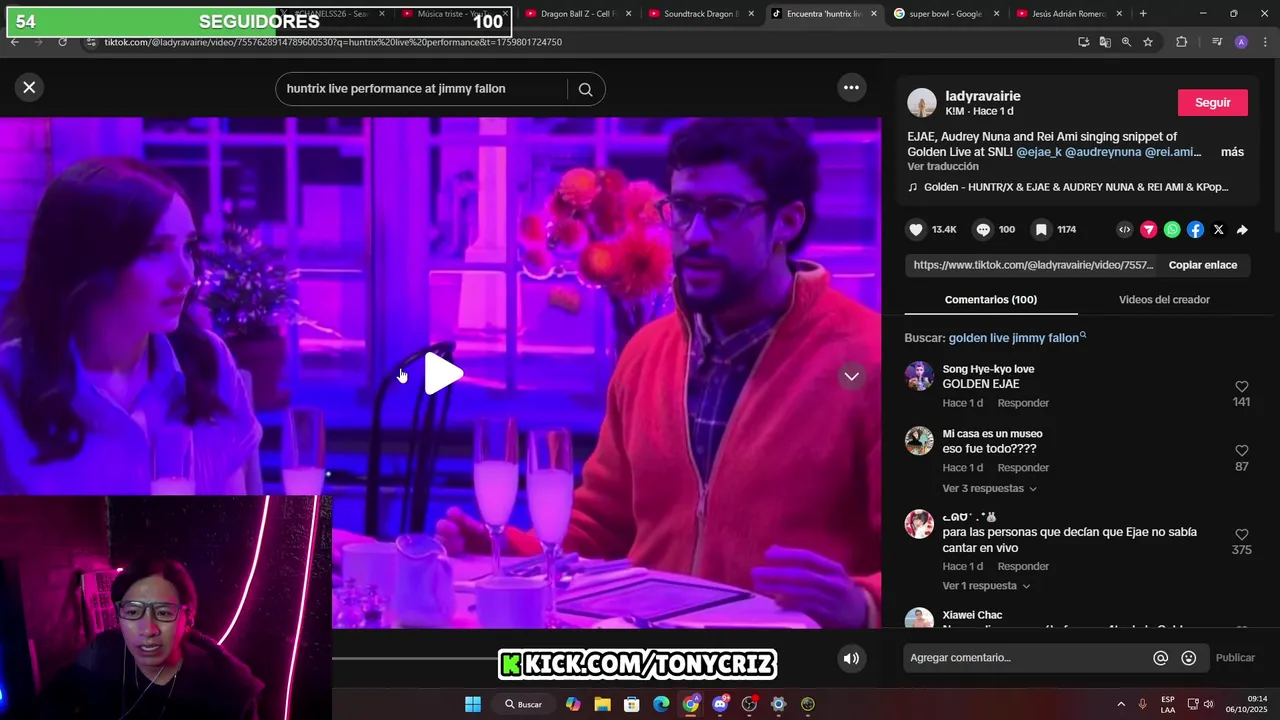The width and height of the screenshot is (1280, 720).
Task: Like the comment with 375 likes
Action: (1241, 535)
